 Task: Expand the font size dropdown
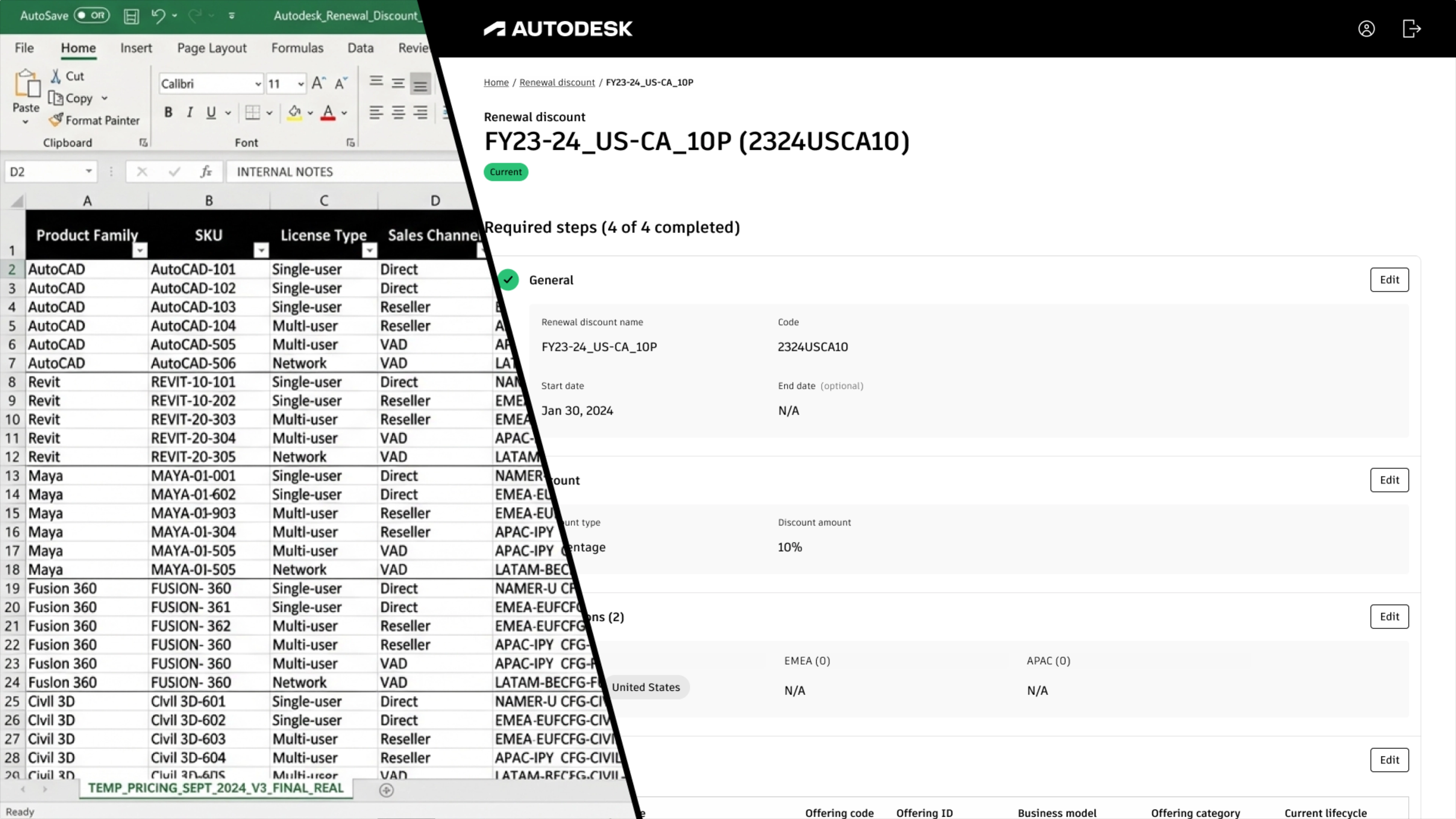coord(301,84)
